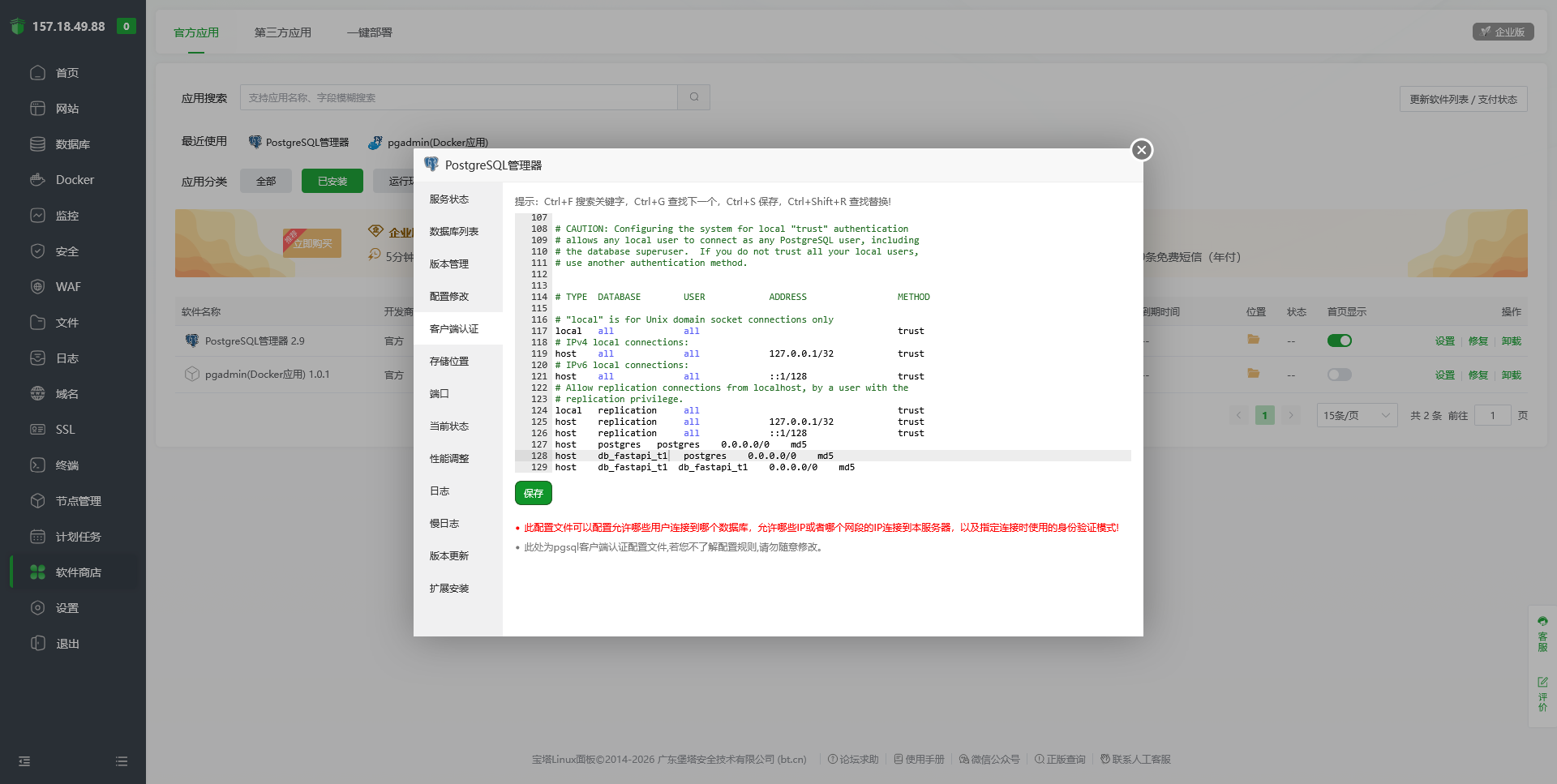Image resolution: width=1557 pixels, height=784 pixels.
Task: Open the 首页 home icon in sidebar
Action: click(x=37, y=73)
